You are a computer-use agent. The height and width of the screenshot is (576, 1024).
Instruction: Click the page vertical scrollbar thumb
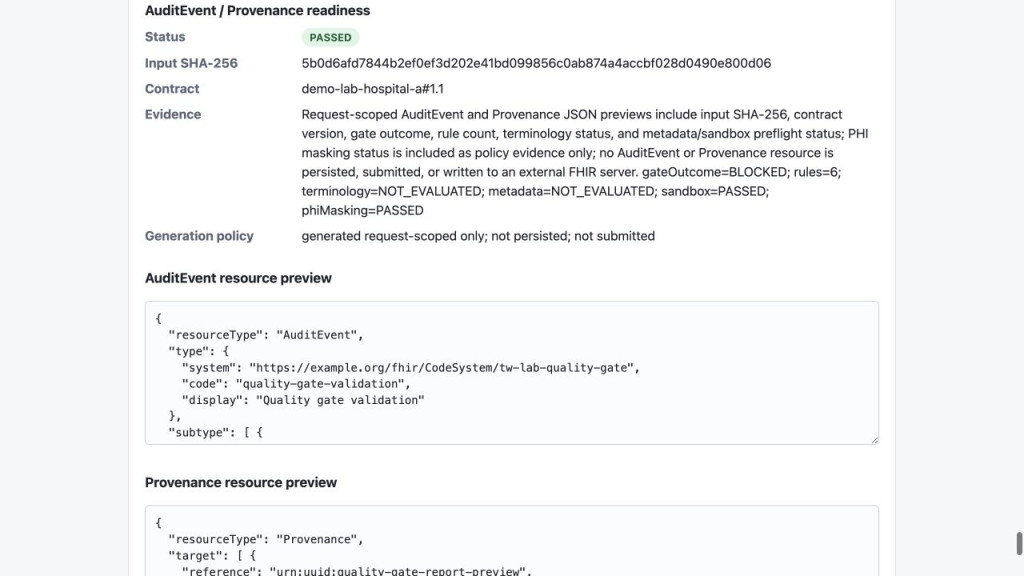[x=1019, y=543]
